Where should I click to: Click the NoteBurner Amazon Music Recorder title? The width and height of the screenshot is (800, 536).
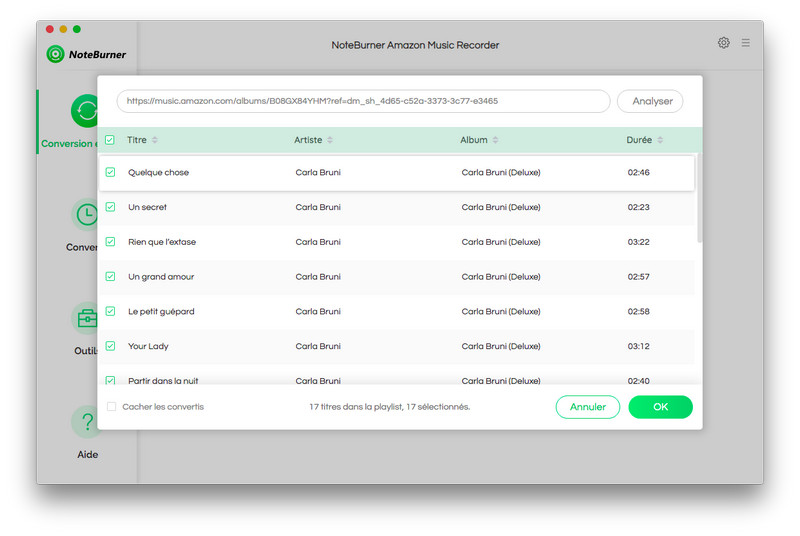[x=415, y=45]
